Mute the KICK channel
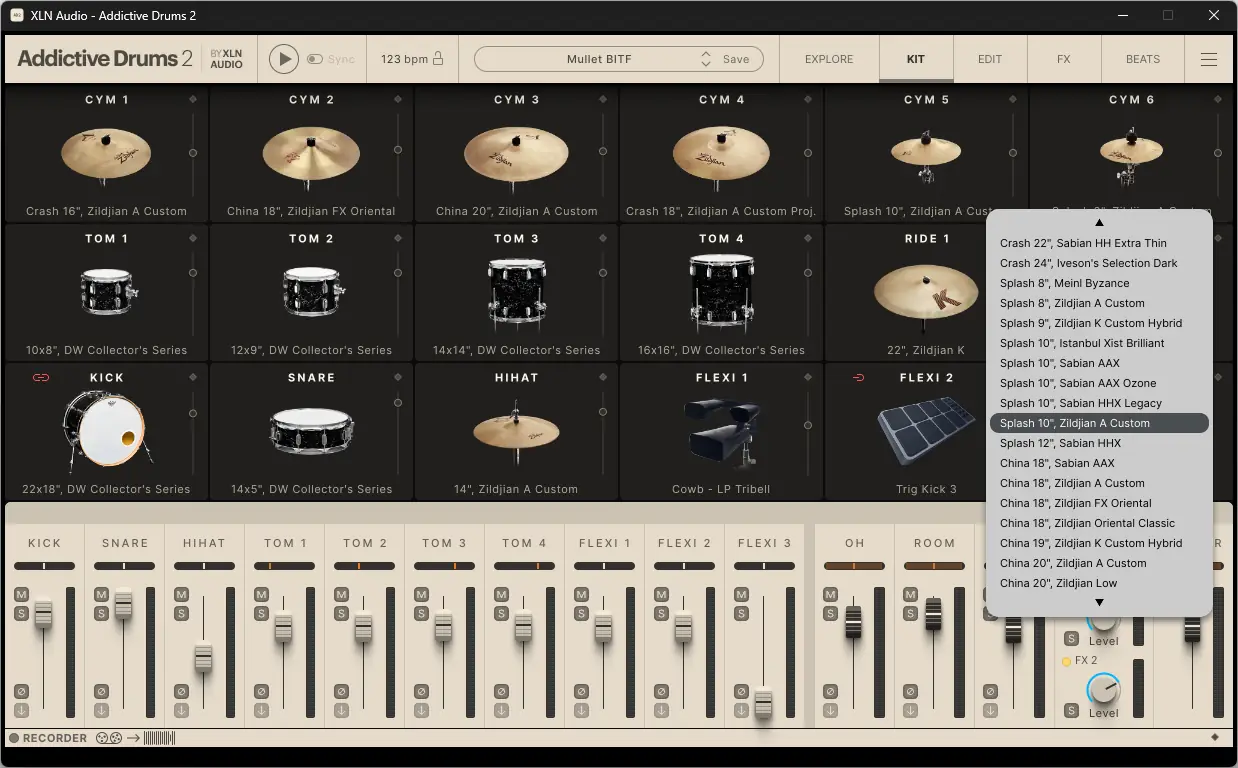Screen dimensions: 1238x768 (21, 595)
